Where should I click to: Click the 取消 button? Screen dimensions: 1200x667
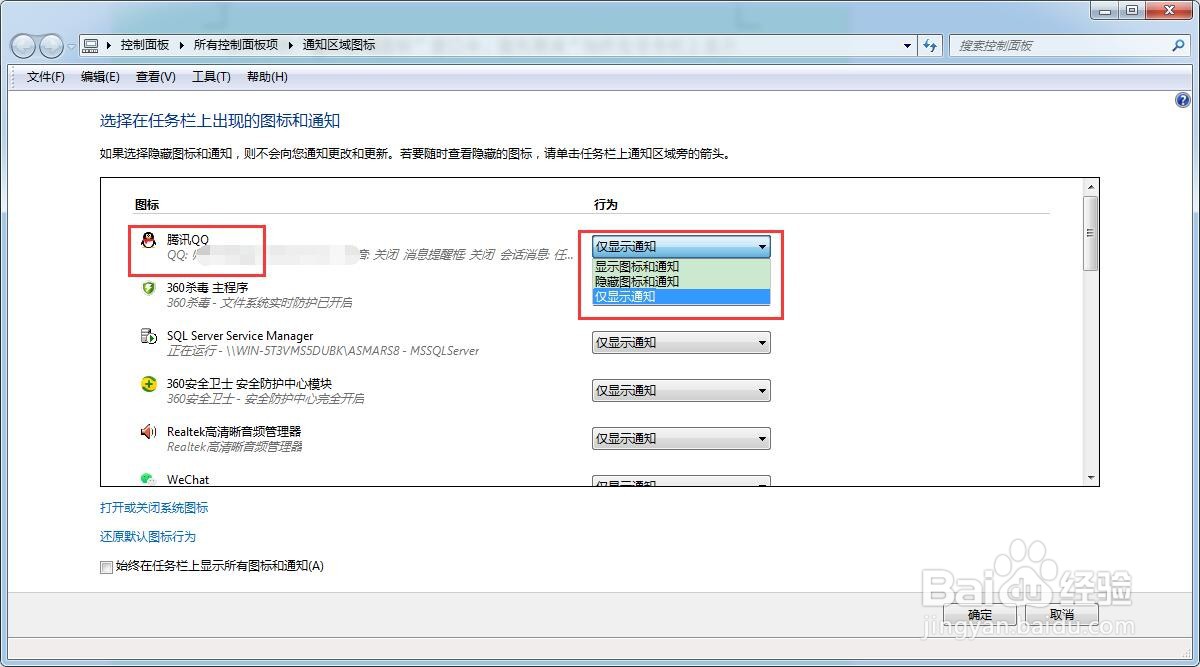coord(1062,614)
